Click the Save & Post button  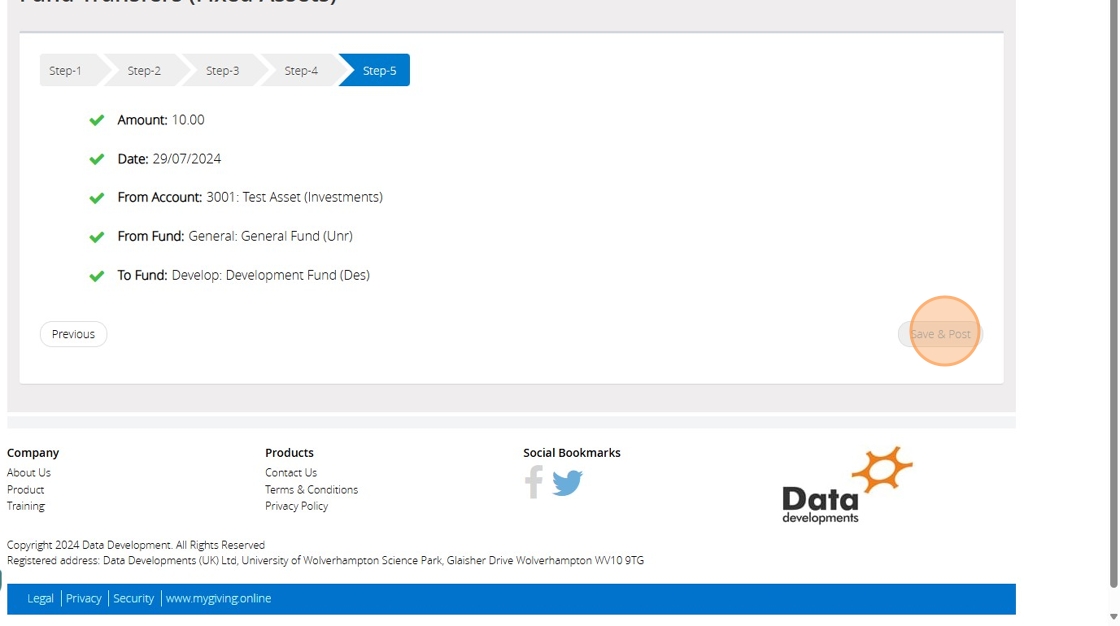coord(940,334)
